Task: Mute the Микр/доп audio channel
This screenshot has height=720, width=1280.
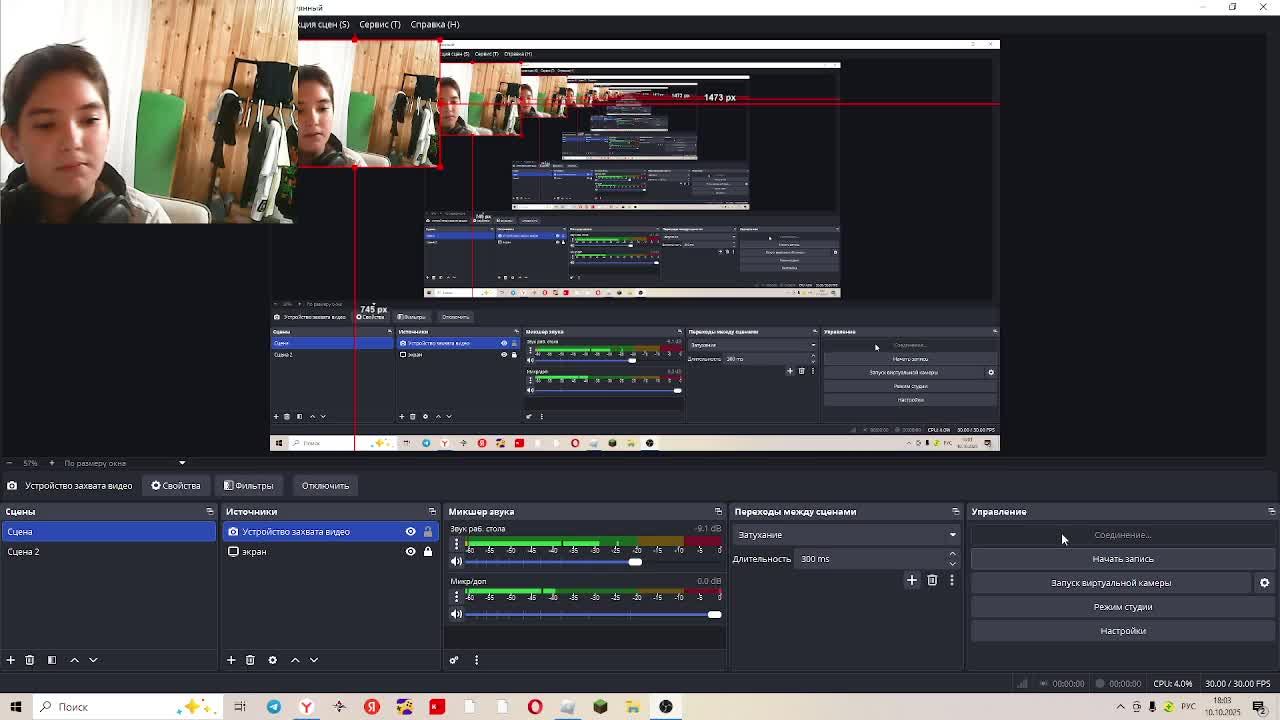Action: (456, 614)
